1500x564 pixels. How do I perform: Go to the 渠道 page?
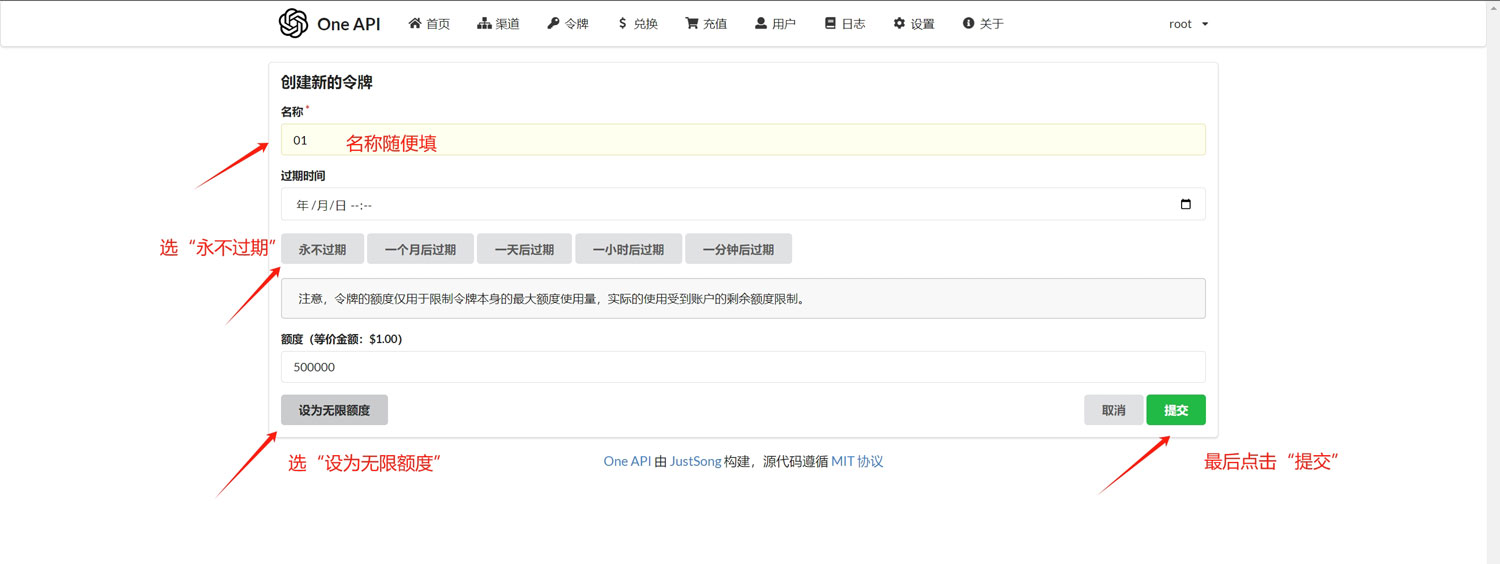498,23
